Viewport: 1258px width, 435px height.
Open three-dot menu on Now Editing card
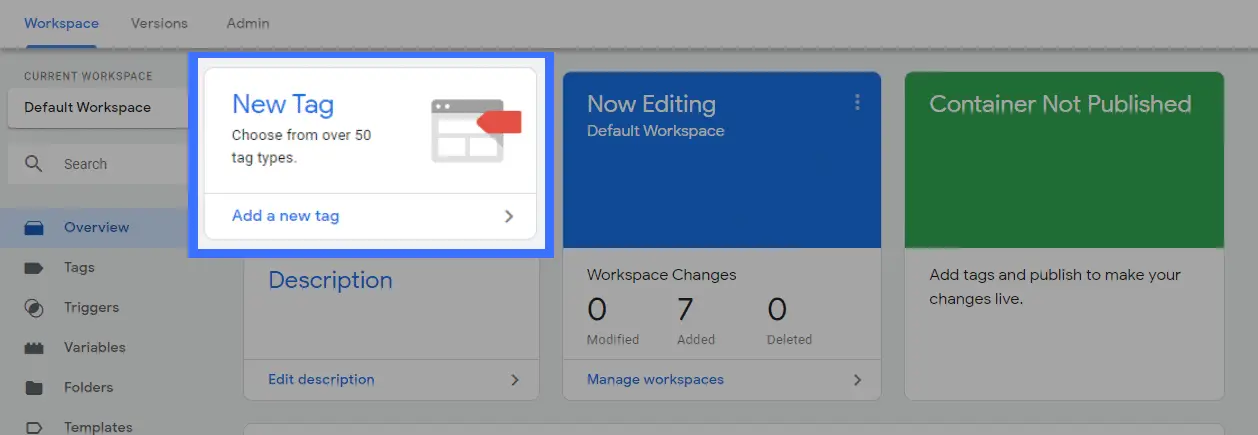click(x=856, y=102)
